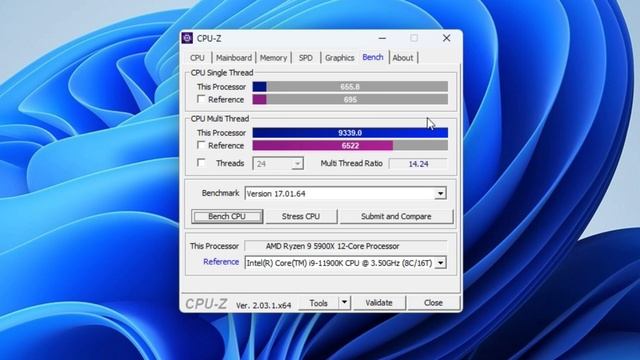Click the Ver. 2.03.1.x64 version text
Viewport: 640px width, 360px height.
pyautogui.click(x=264, y=305)
